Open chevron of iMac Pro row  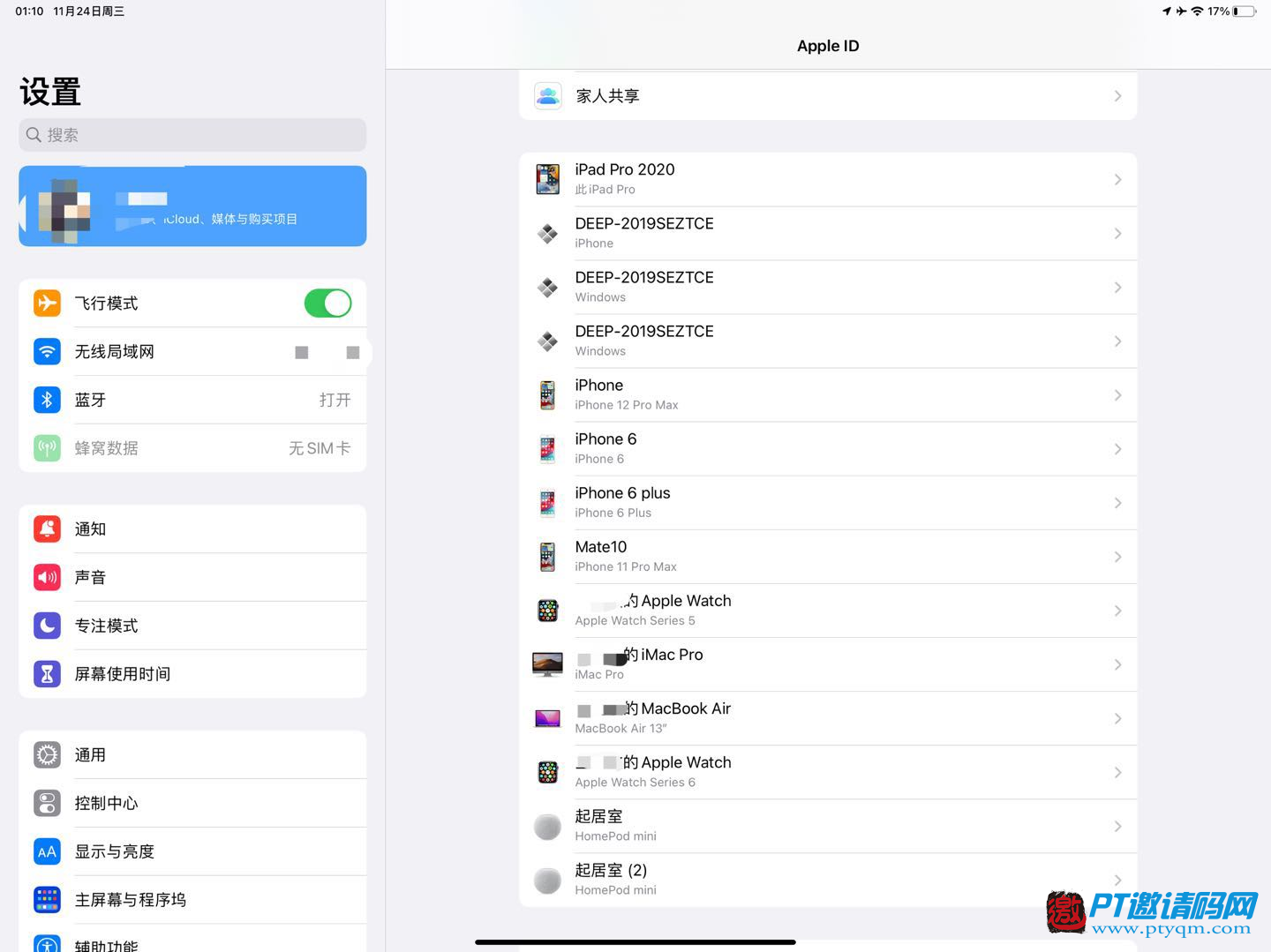1118,664
